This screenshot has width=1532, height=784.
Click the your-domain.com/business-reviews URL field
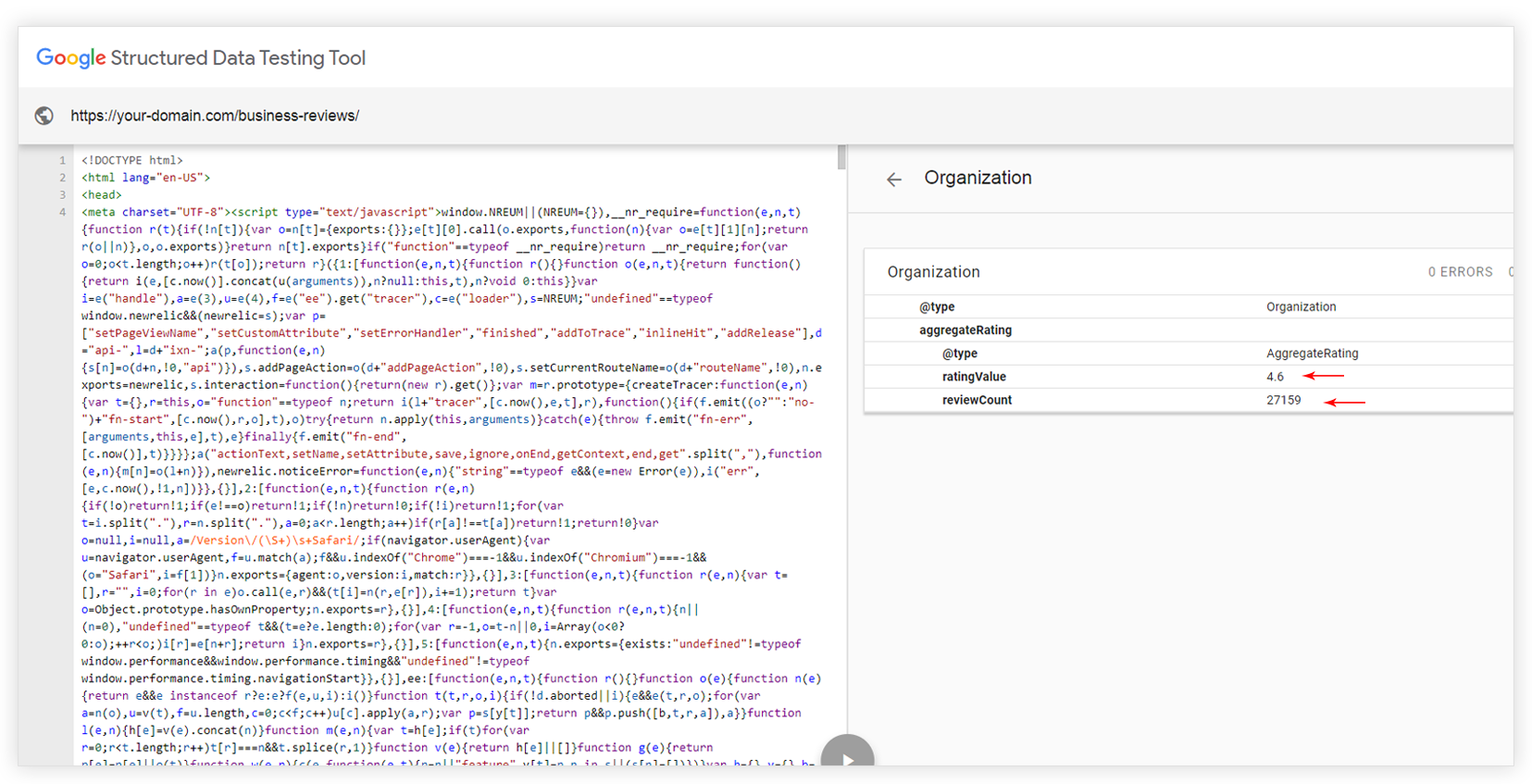click(x=215, y=116)
